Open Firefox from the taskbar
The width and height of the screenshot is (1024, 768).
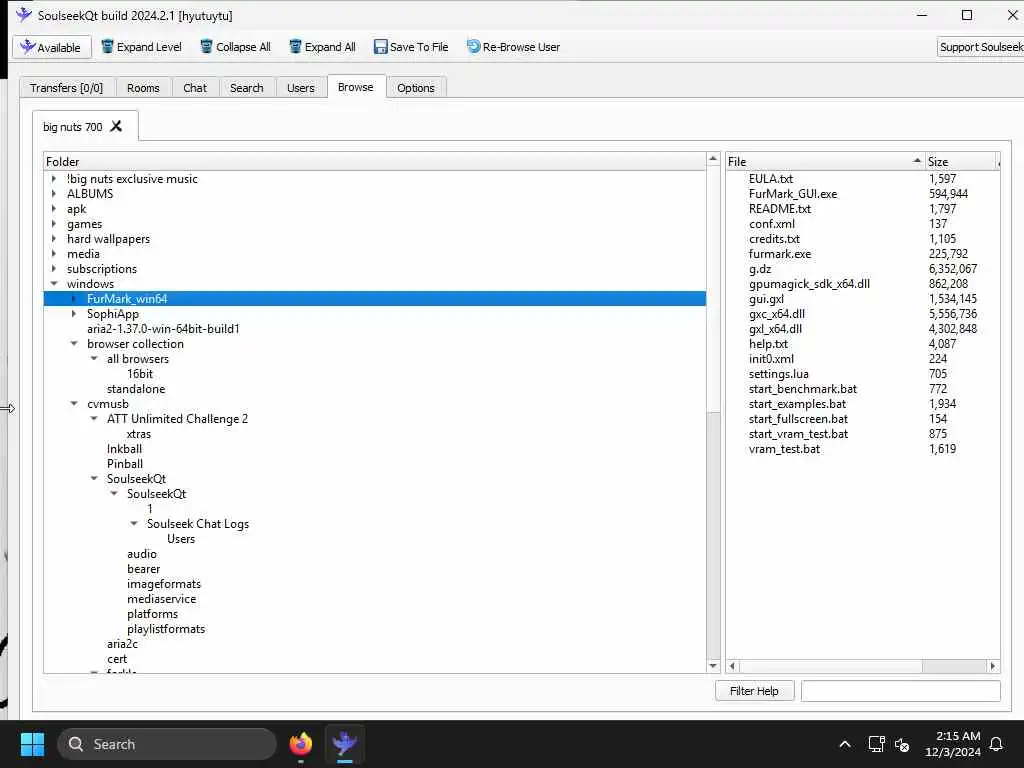coord(301,744)
